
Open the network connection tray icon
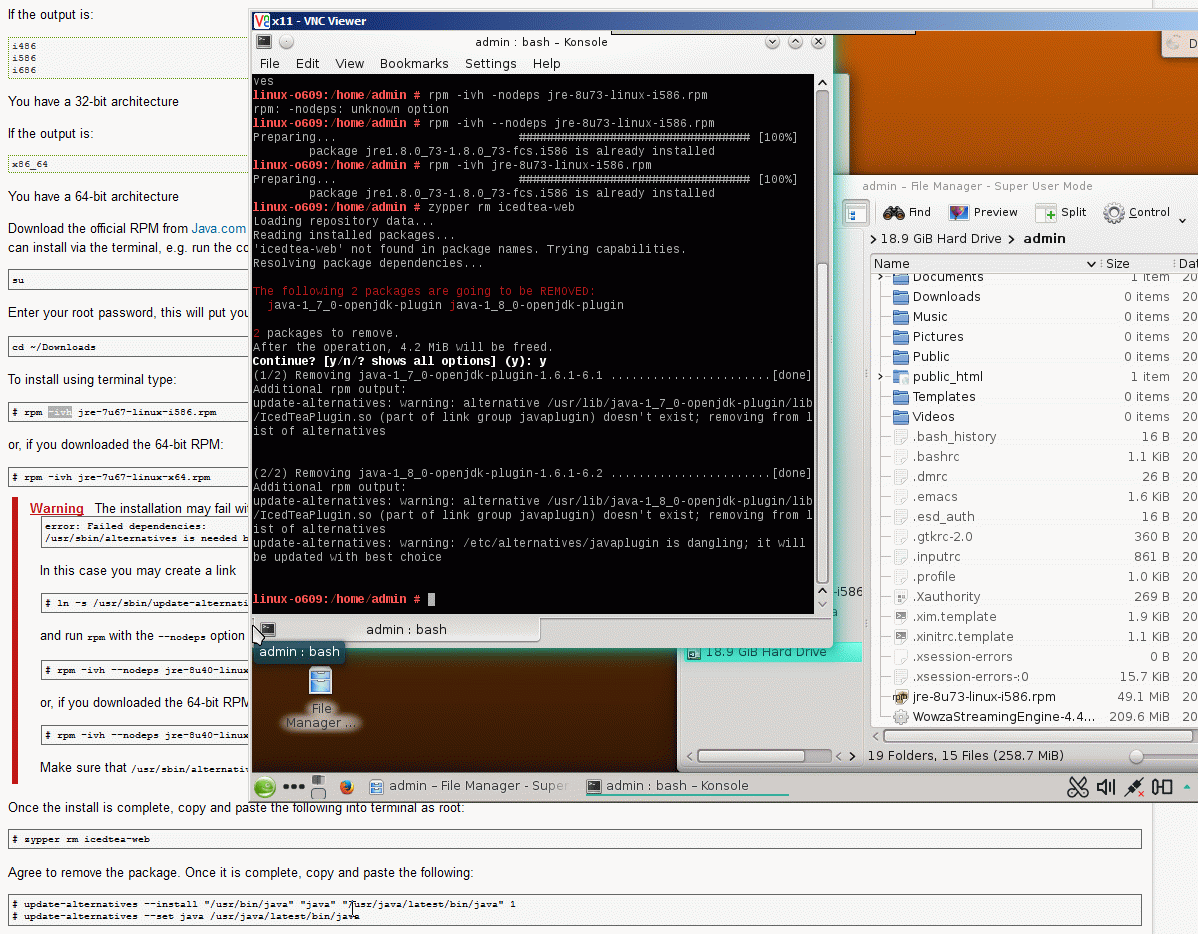coord(1134,786)
